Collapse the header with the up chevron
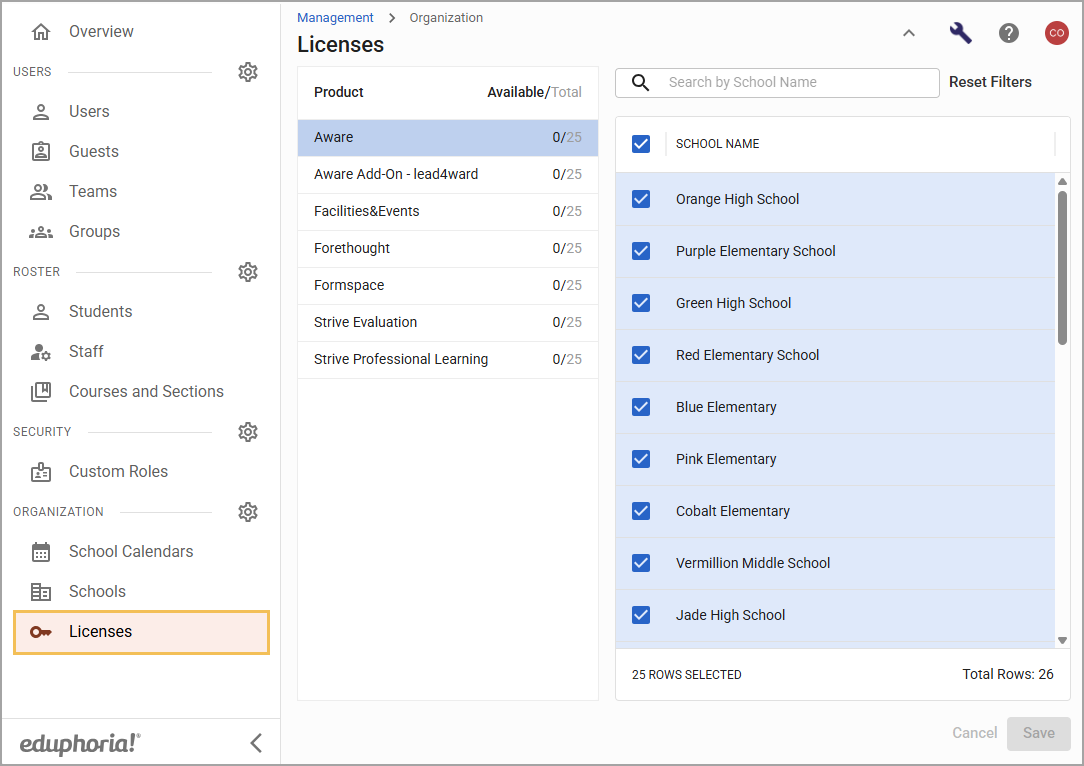The image size is (1084, 766). tap(909, 32)
